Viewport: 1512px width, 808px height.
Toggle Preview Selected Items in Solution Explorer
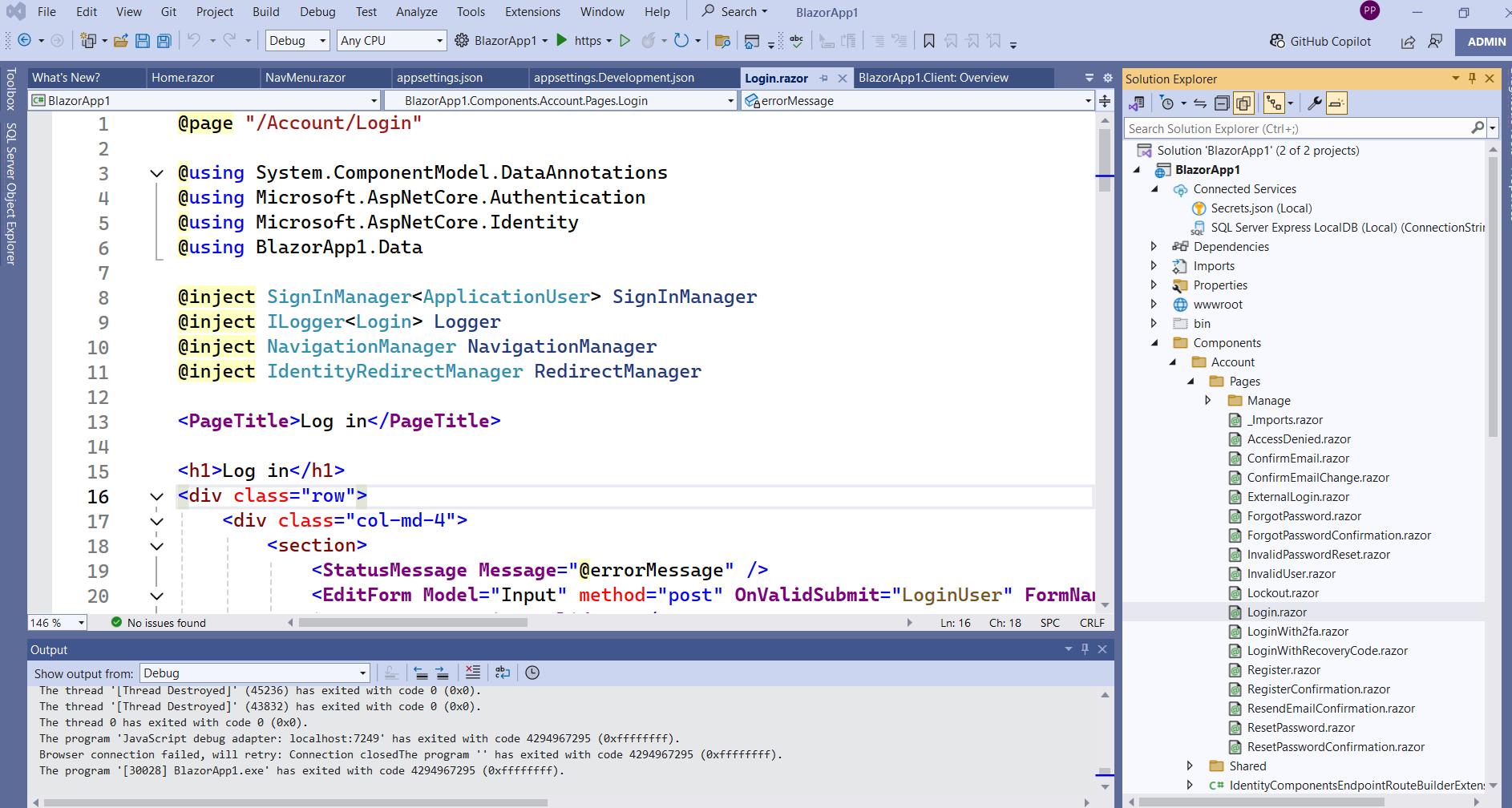tap(1336, 103)
